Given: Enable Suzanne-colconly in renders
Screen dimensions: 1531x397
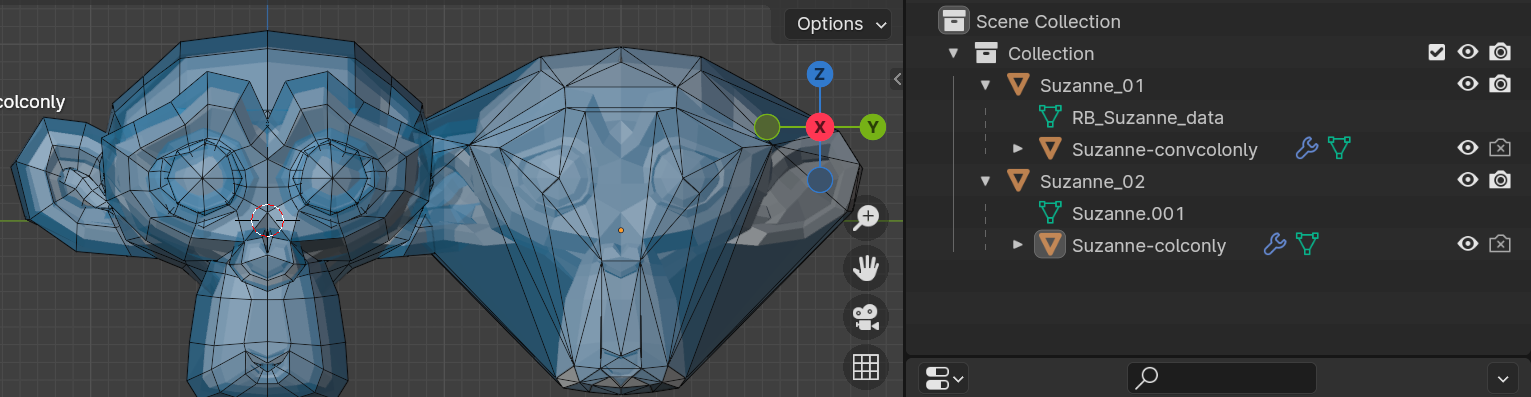Looking at the screenshot, I should pyautogui.click(x=1500, y=244).
